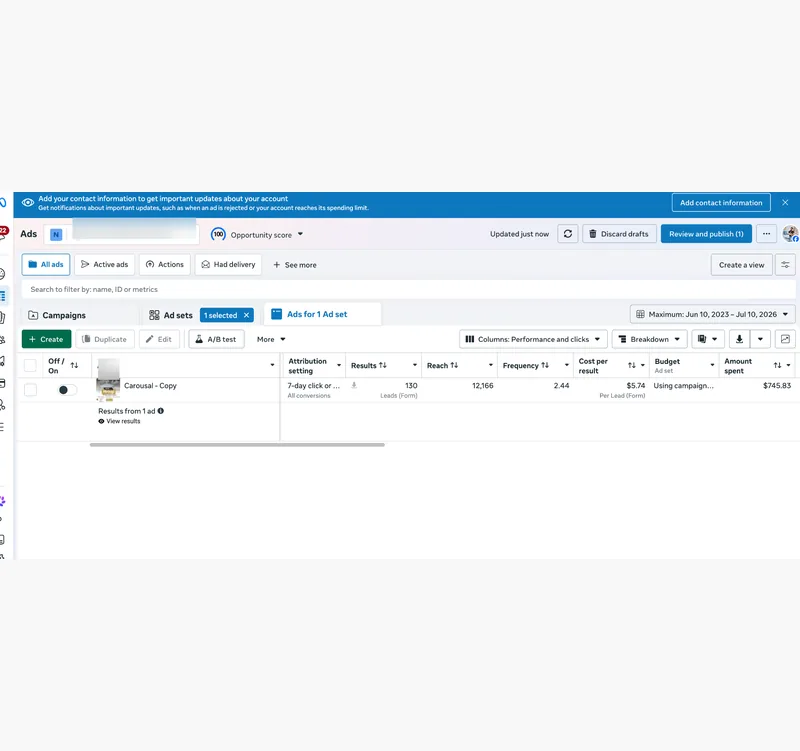Expand the export options arrow

(760, 339)
